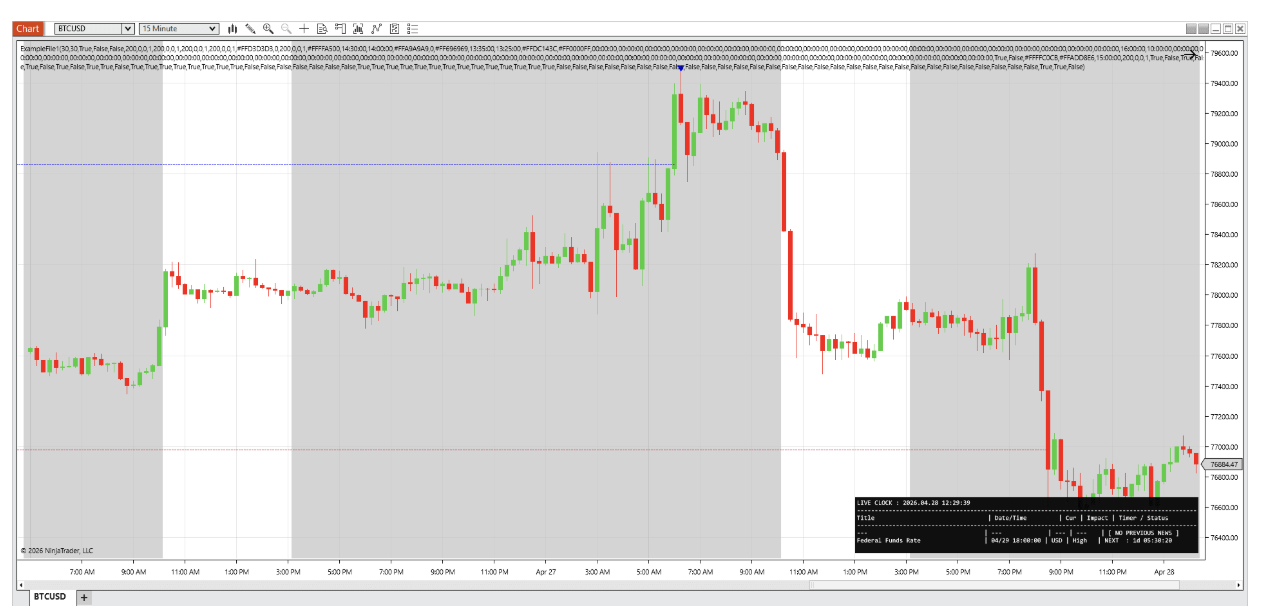
Task: Click the 78000.00 price axis label
Action: (x=1224, y=295)
